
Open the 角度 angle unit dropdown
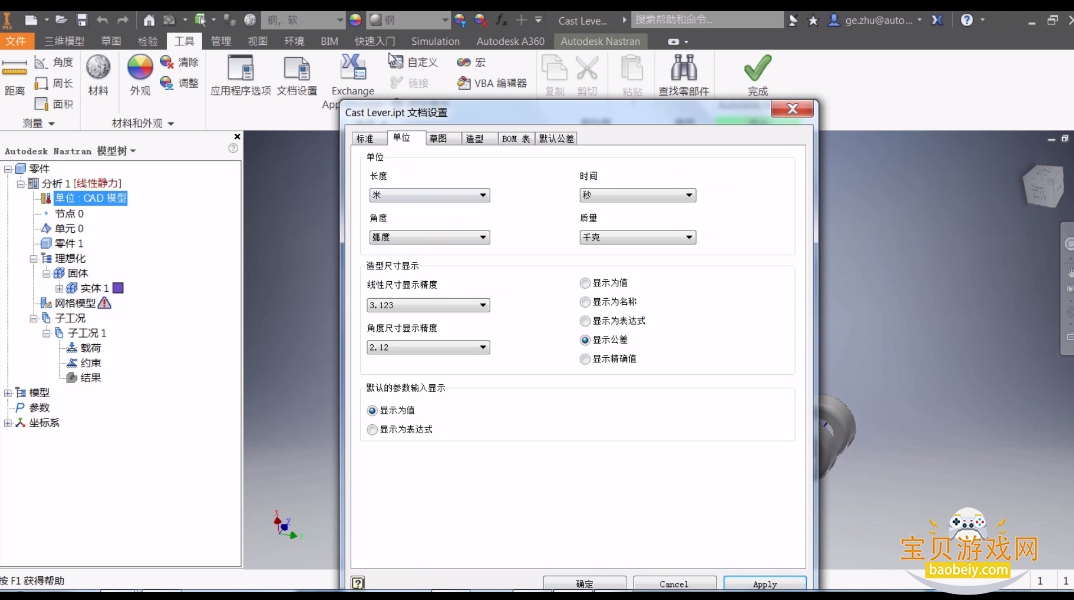[x=429, y=237]
